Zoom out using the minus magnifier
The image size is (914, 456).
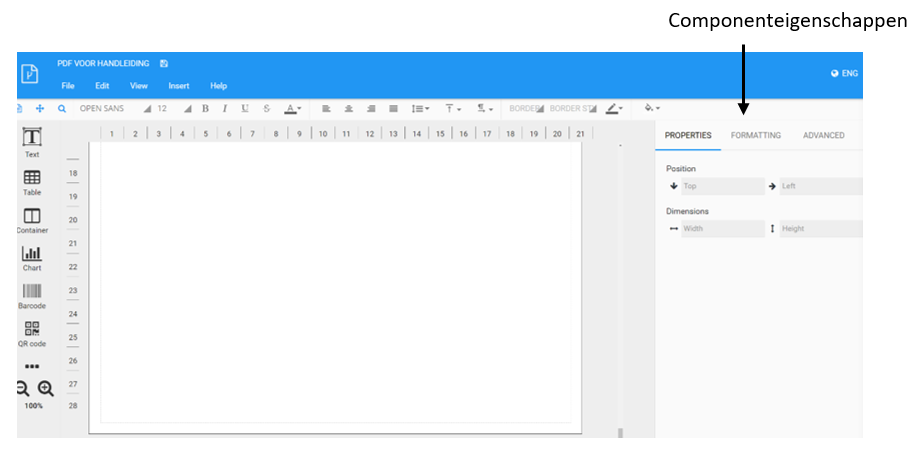pyautogui.click(x=22, y=389)
